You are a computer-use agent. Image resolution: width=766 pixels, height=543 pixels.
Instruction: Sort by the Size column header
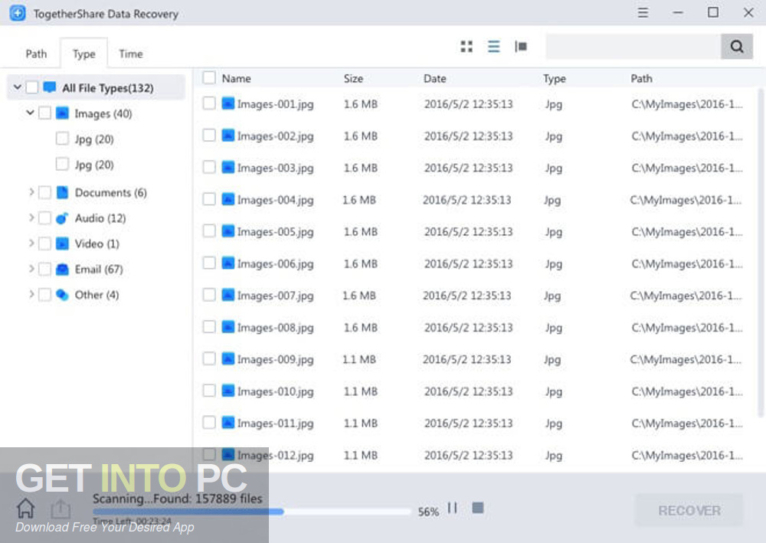(353, 79)
